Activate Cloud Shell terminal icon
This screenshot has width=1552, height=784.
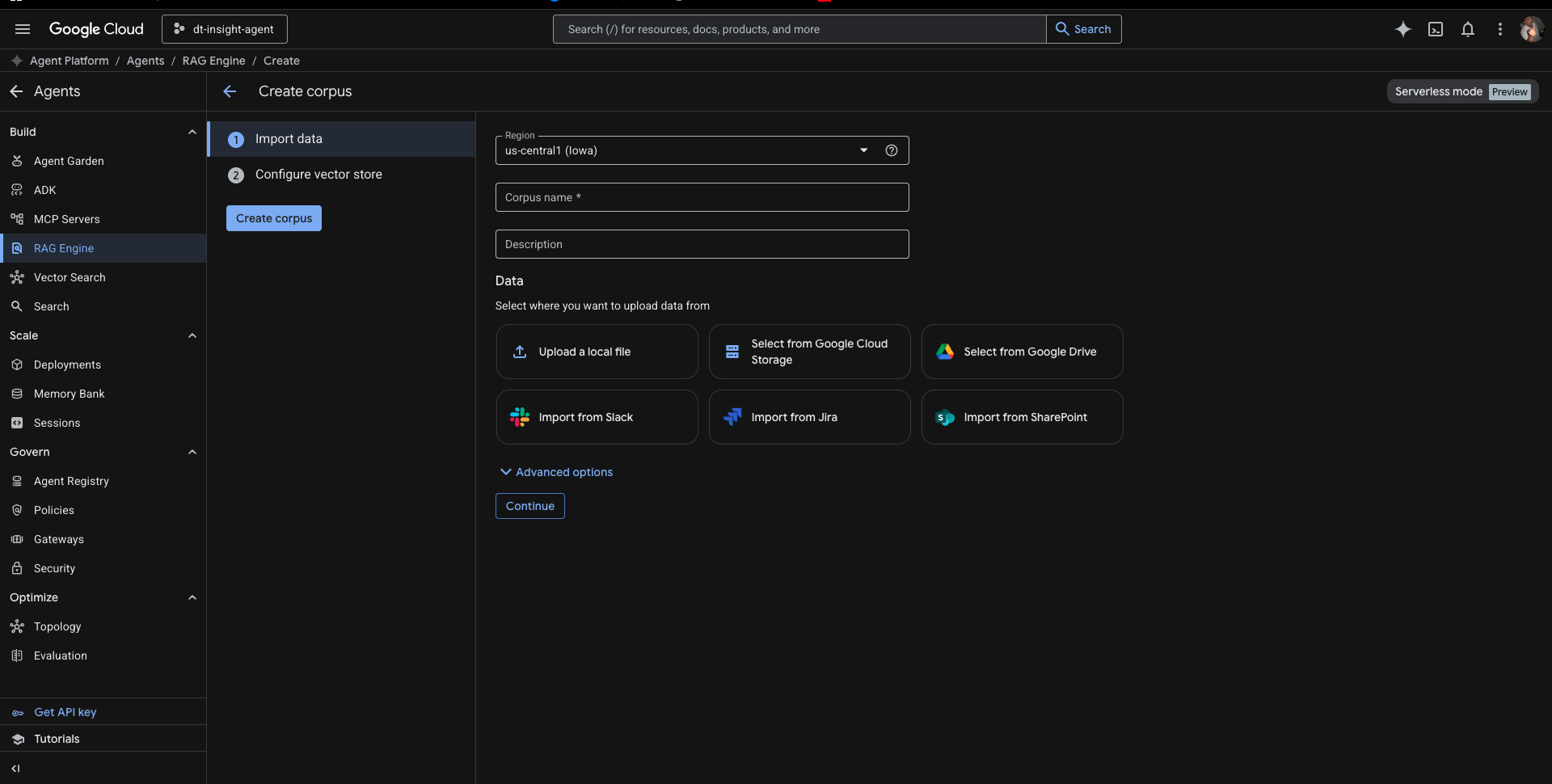[1436, 29]
